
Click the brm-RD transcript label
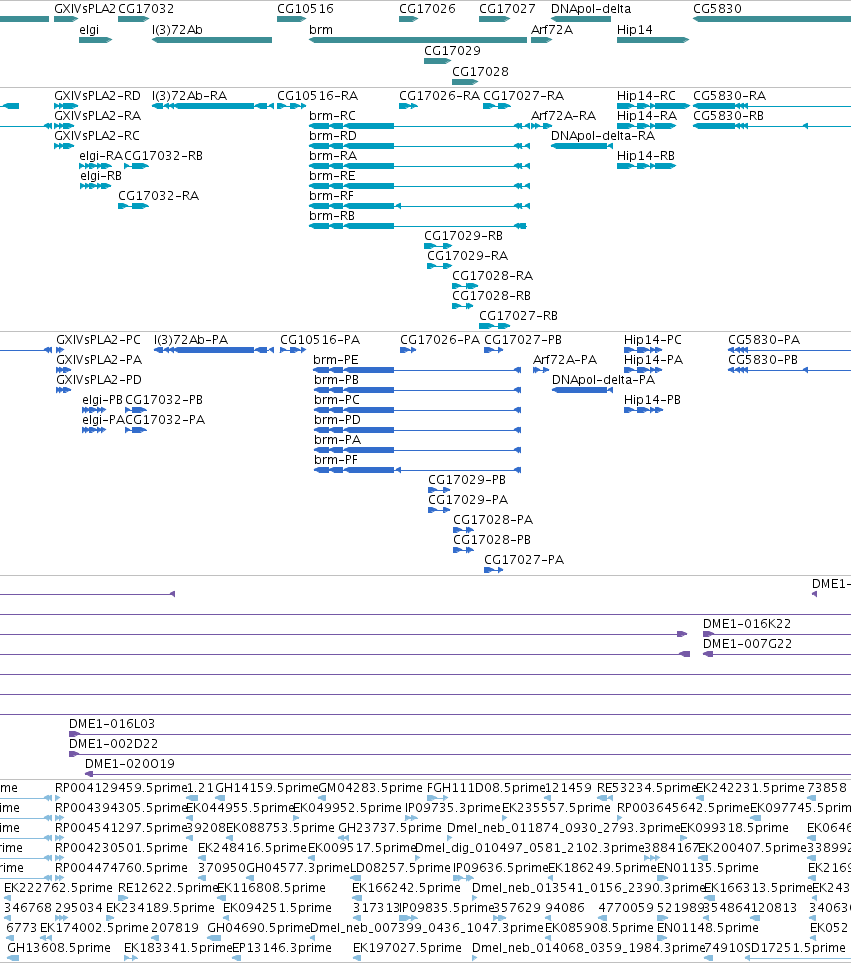pos(333,136)
